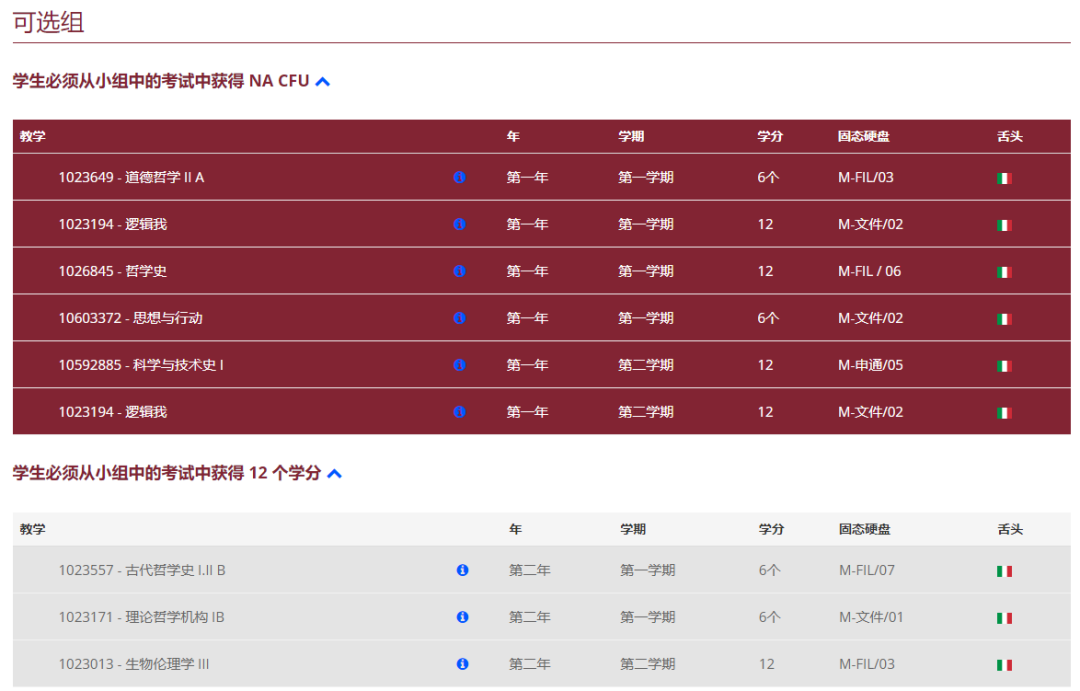Select 1023194 - 逻辑我 in the 第一学期 row
The height and width of the screenshot is (691, 1080).
[113, 224]
